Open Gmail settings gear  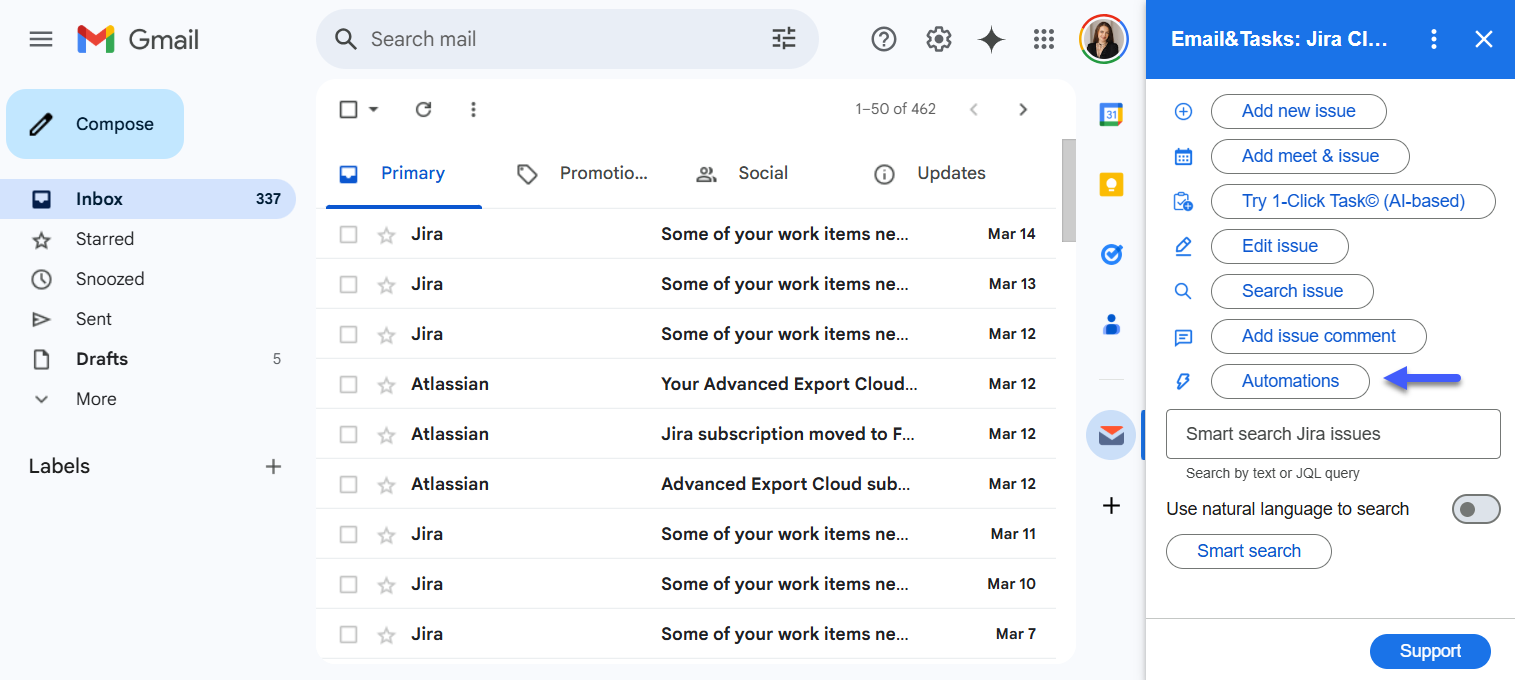pos(938,39)
